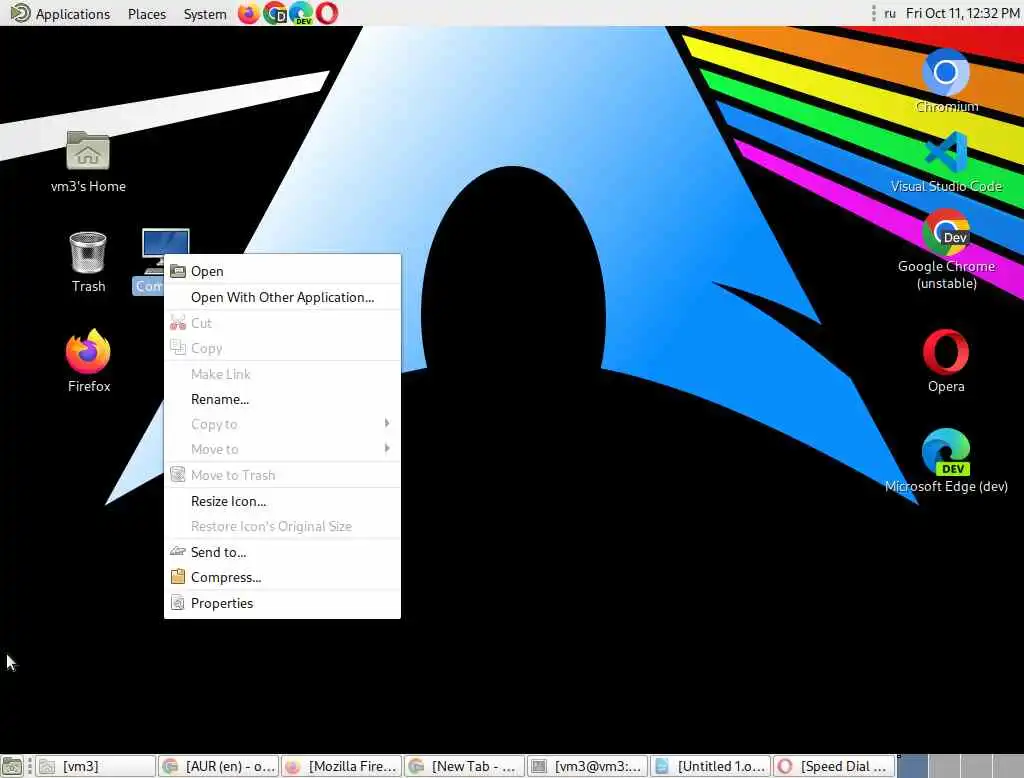Switch to the second workspace in pager

pos(944,766)
